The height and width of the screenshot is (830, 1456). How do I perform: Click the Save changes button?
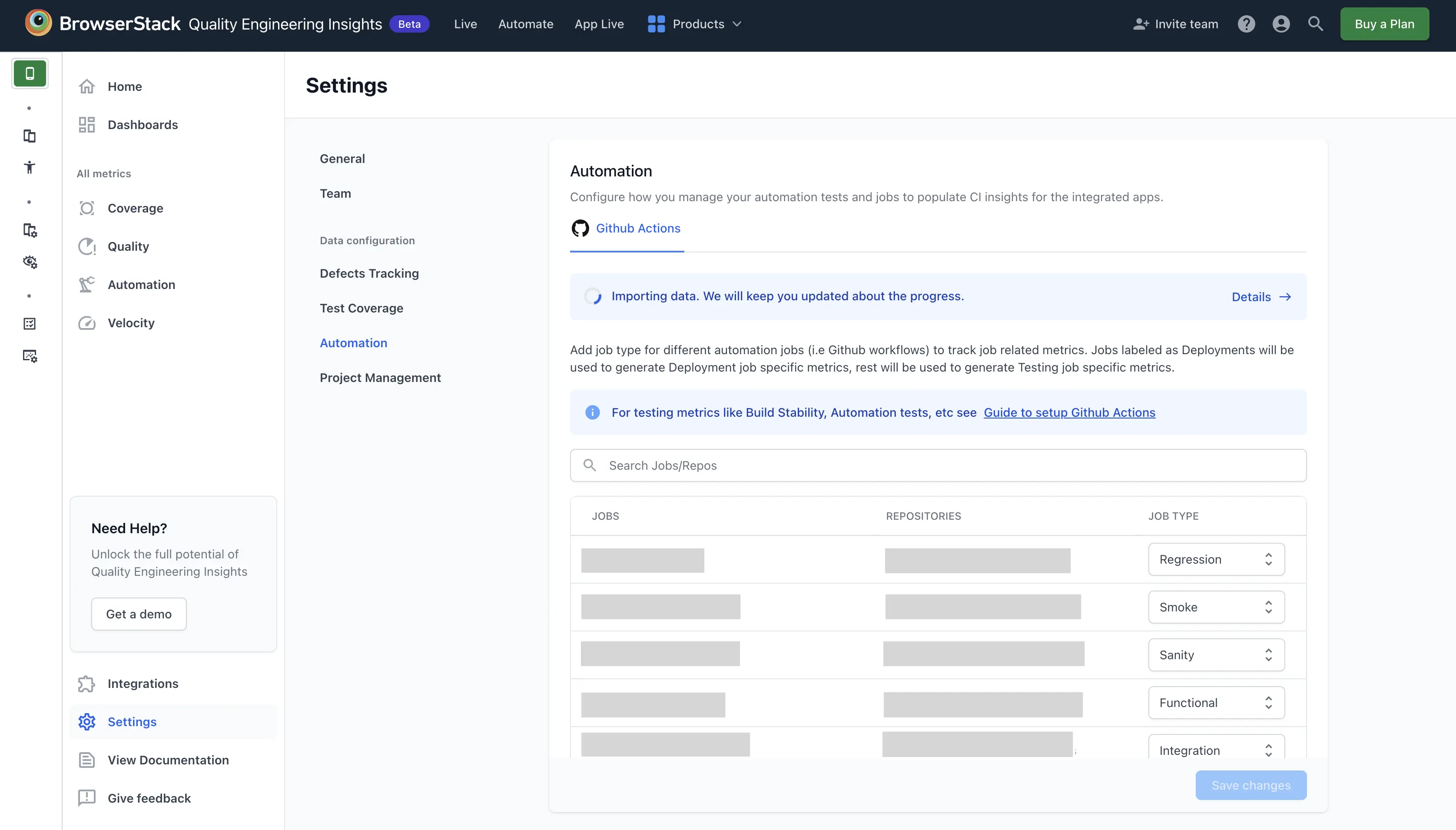coord(1251,785)
